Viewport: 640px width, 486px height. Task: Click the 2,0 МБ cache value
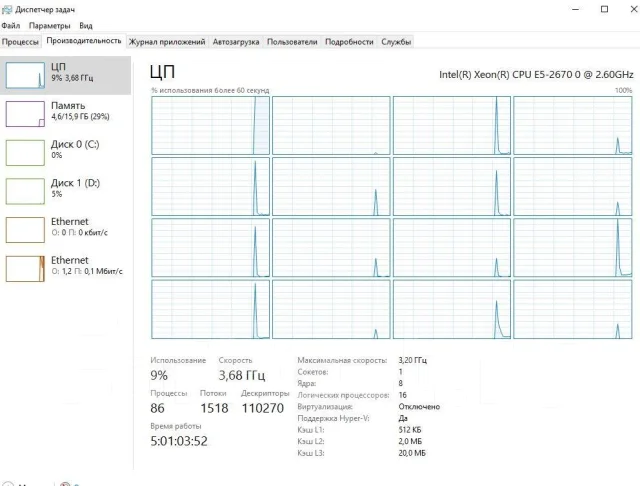pos(410,441)
